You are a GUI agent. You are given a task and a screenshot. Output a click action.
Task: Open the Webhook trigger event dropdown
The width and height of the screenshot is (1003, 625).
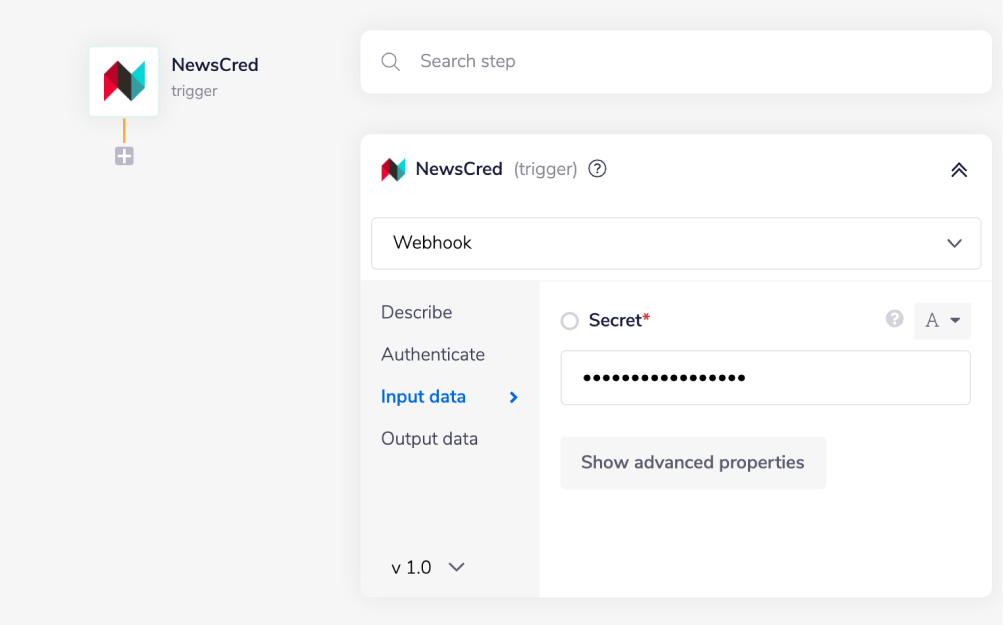pyautogui.click(x=675, y=243)
